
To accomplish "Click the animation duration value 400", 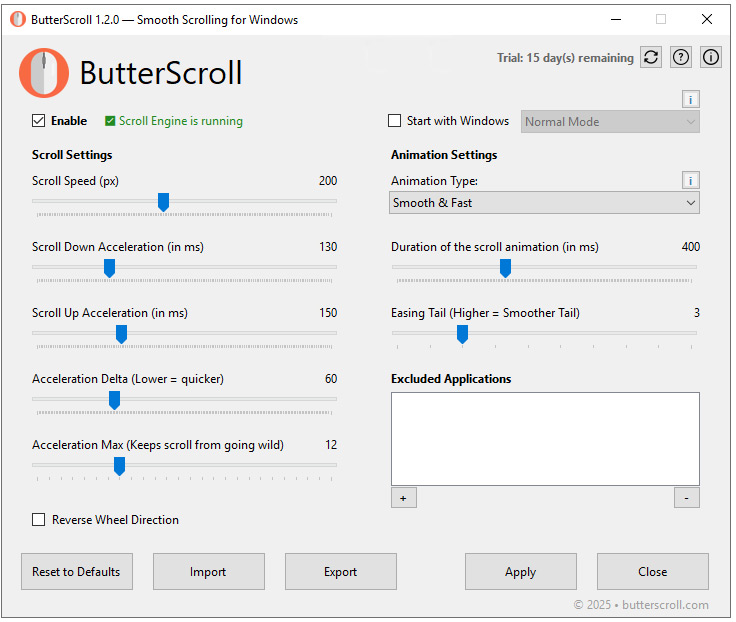I will click(x=690, y=247).
